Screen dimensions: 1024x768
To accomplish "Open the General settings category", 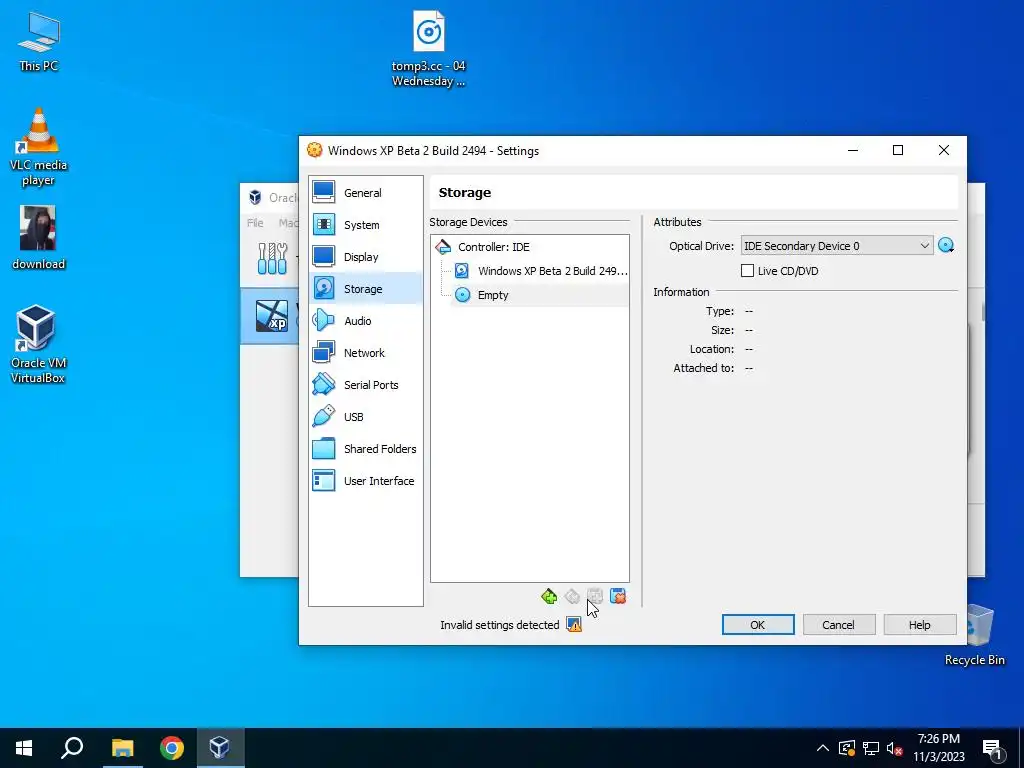I will coord(365,193).
